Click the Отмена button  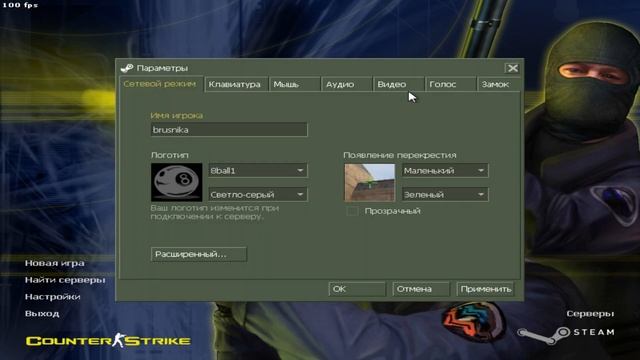421,289
